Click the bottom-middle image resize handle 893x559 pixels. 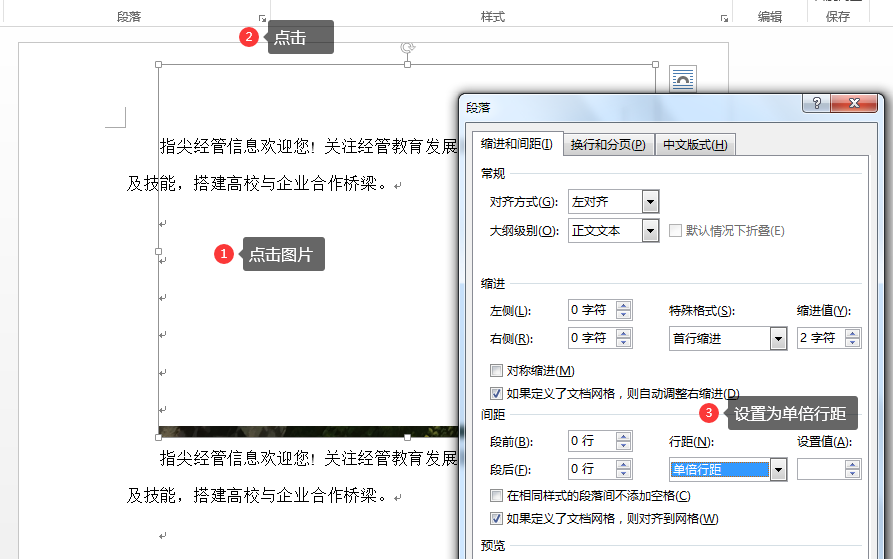407,437
